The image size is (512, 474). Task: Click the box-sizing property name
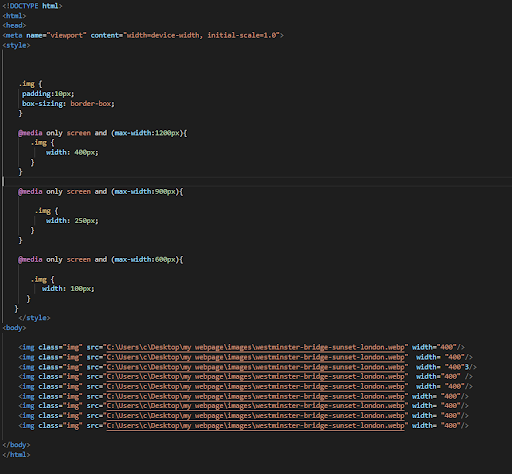42,104
